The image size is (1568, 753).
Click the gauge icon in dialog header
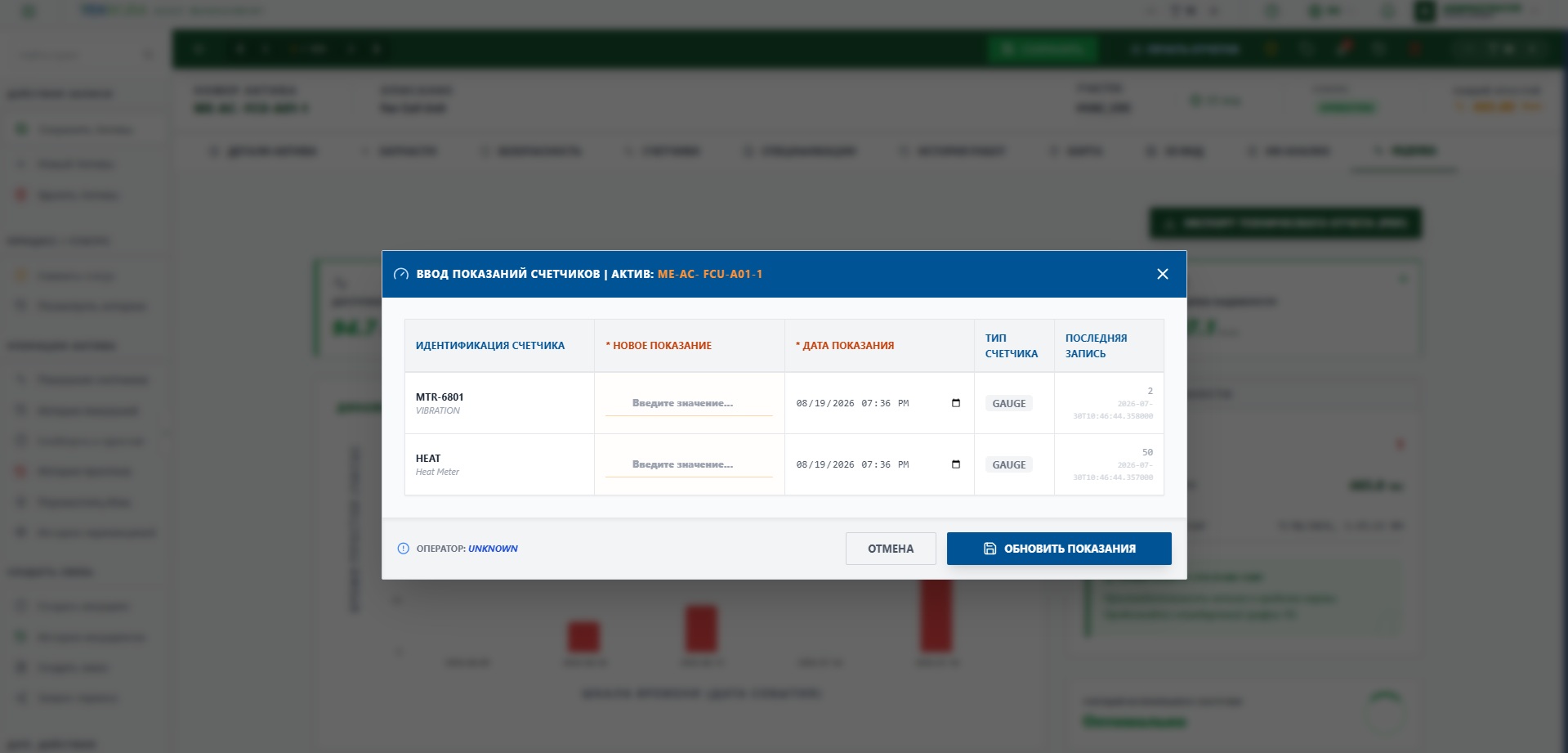tap(401, 274)
